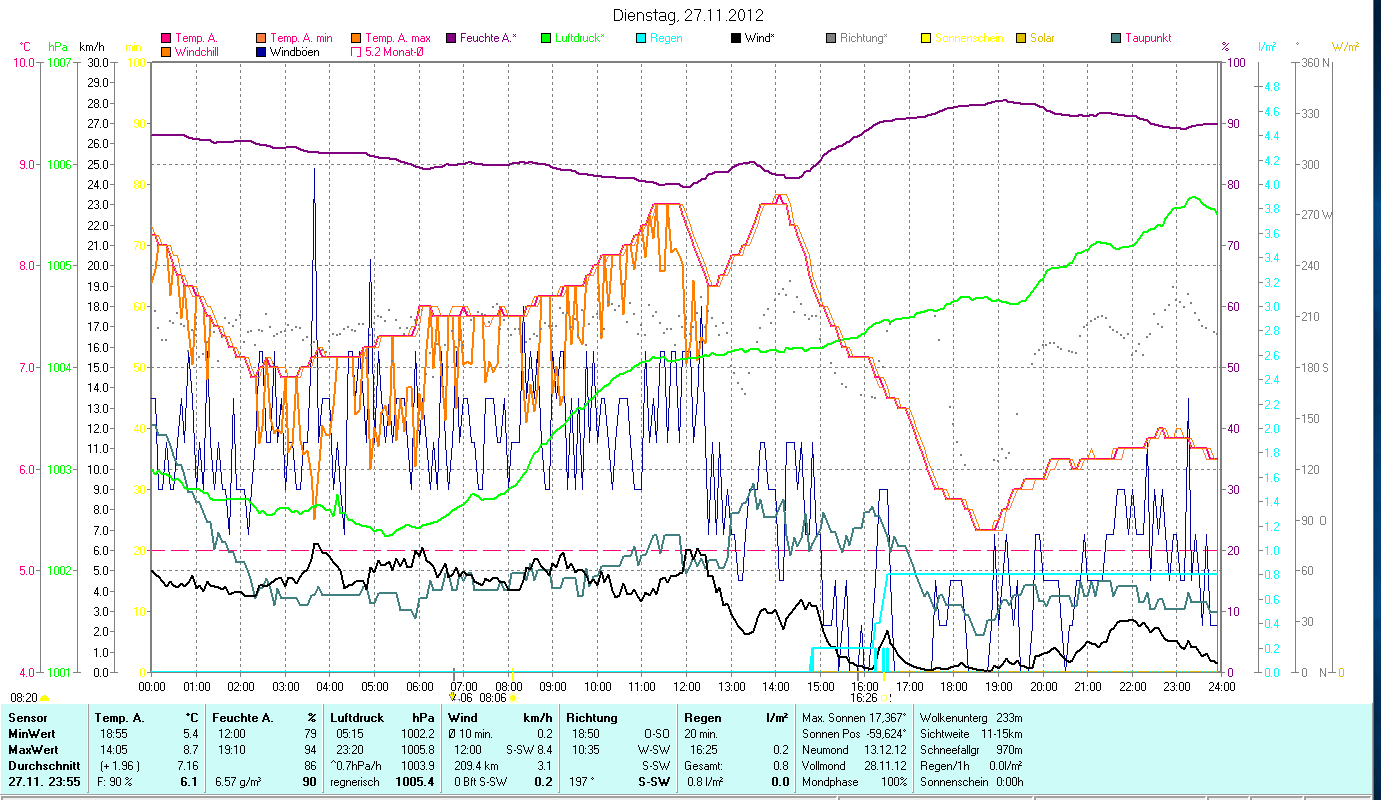Image resolution: width=1381 pixels, height=800 pixels.
Task: Click the Max. Sonnen 17,367° entry
Action: (x=854, y=718)
